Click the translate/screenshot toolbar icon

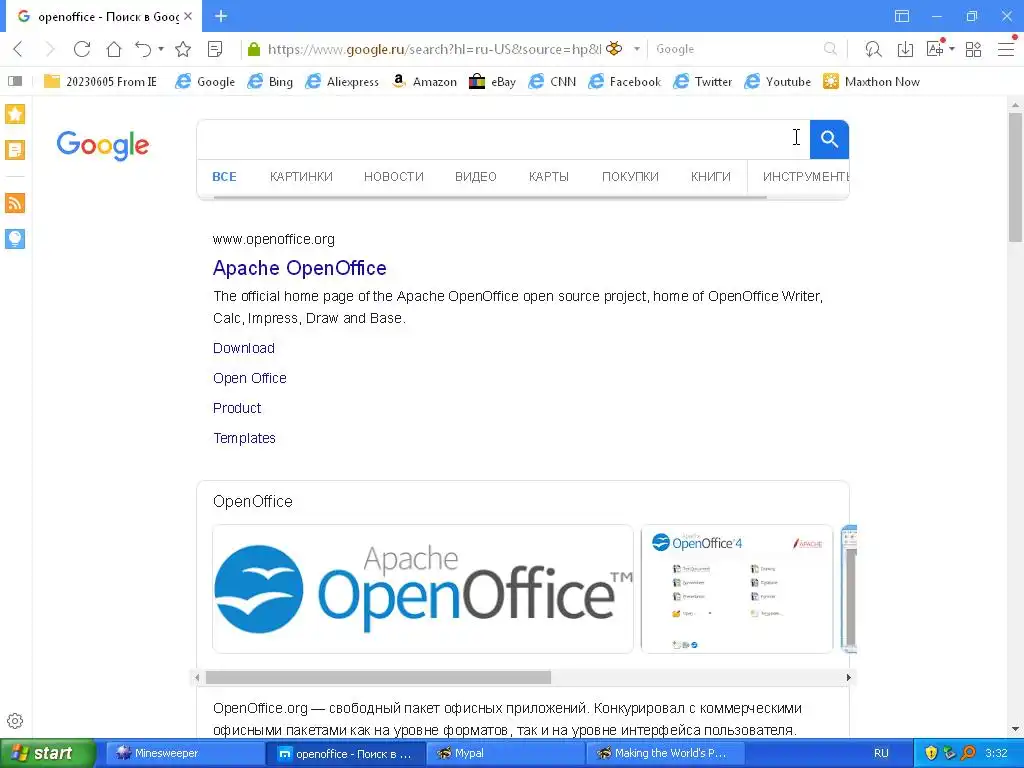[936, 48]
